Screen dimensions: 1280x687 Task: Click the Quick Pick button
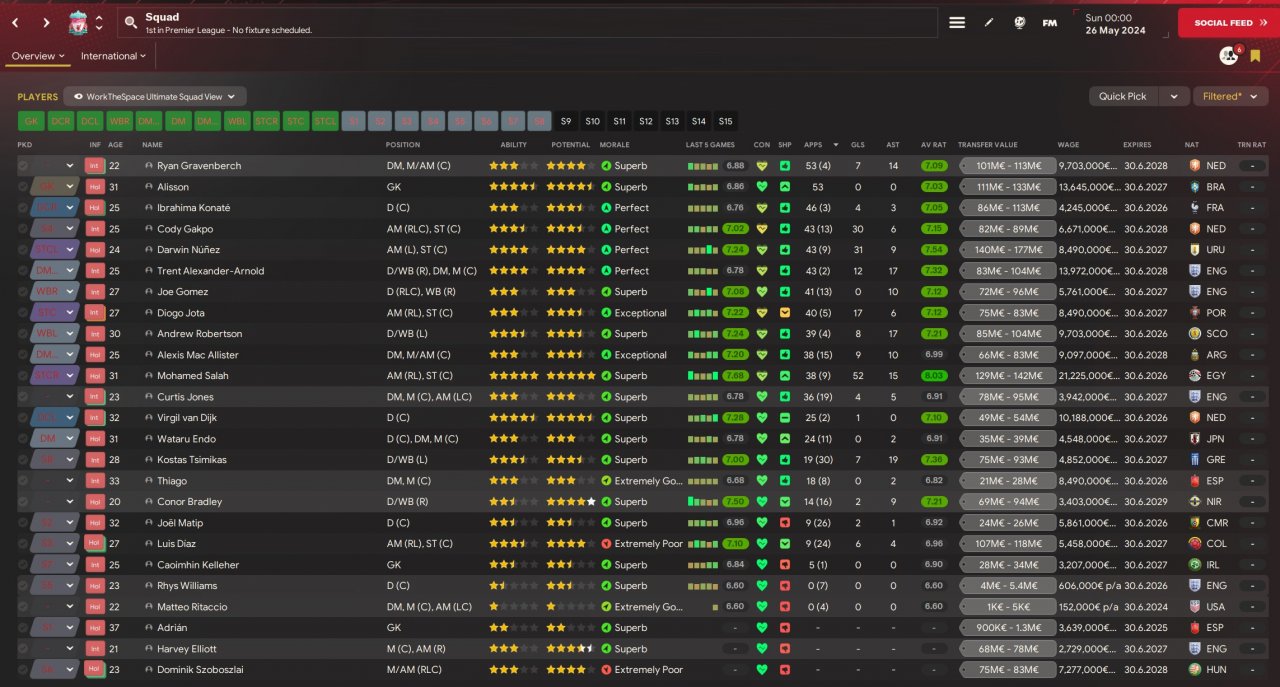coord(1123,96)
